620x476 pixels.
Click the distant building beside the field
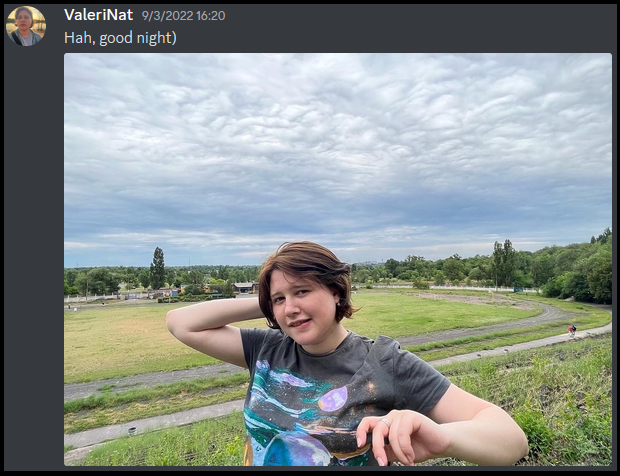click(246, 287)
